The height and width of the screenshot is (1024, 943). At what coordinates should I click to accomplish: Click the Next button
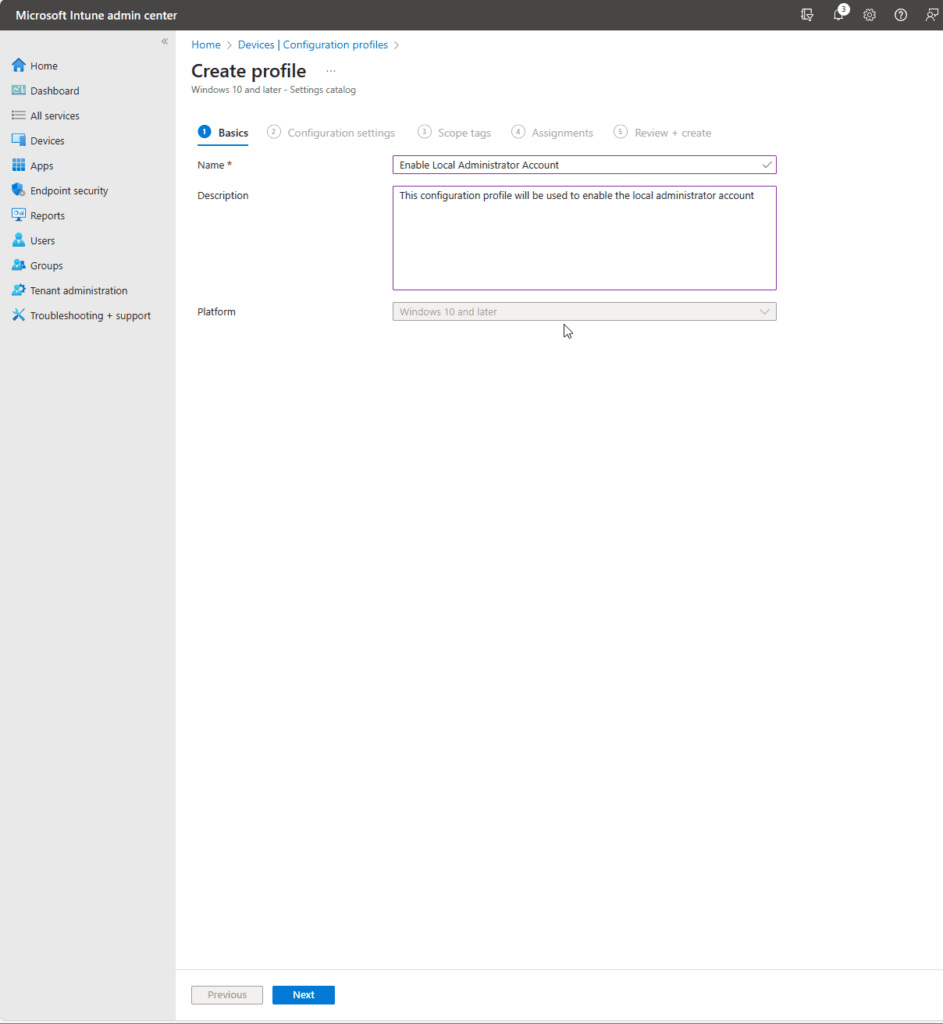coord(303,994)
